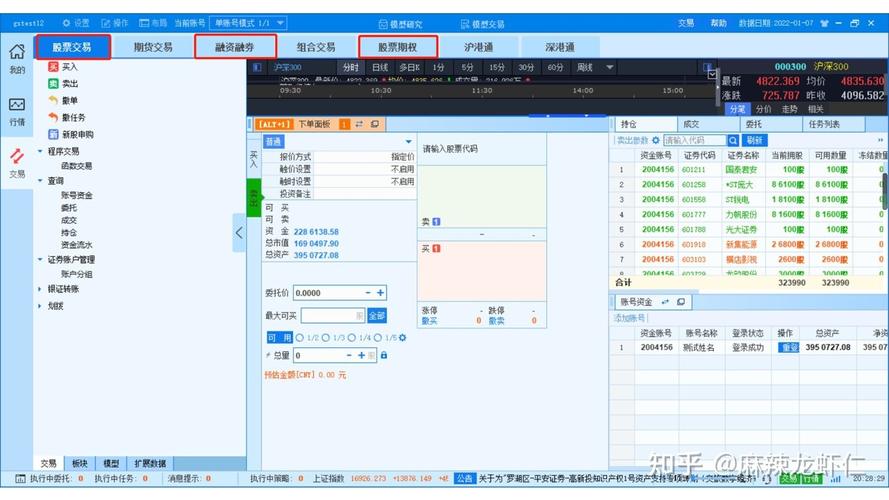
Task: Click the skin shirt icon in title bar
Action: (x=824, y=23)
